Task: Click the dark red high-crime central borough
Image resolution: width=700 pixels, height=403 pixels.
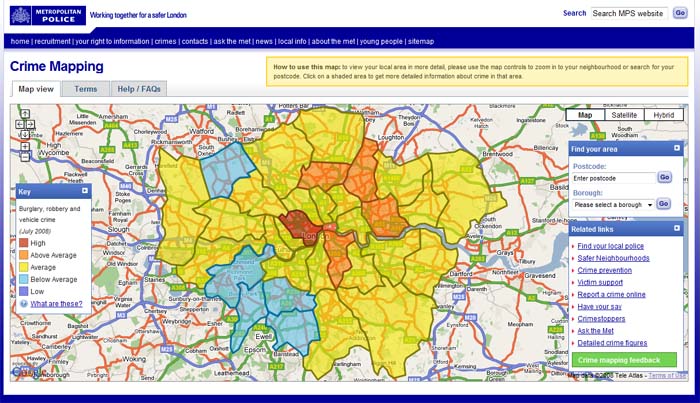Action: coord(301,227)
